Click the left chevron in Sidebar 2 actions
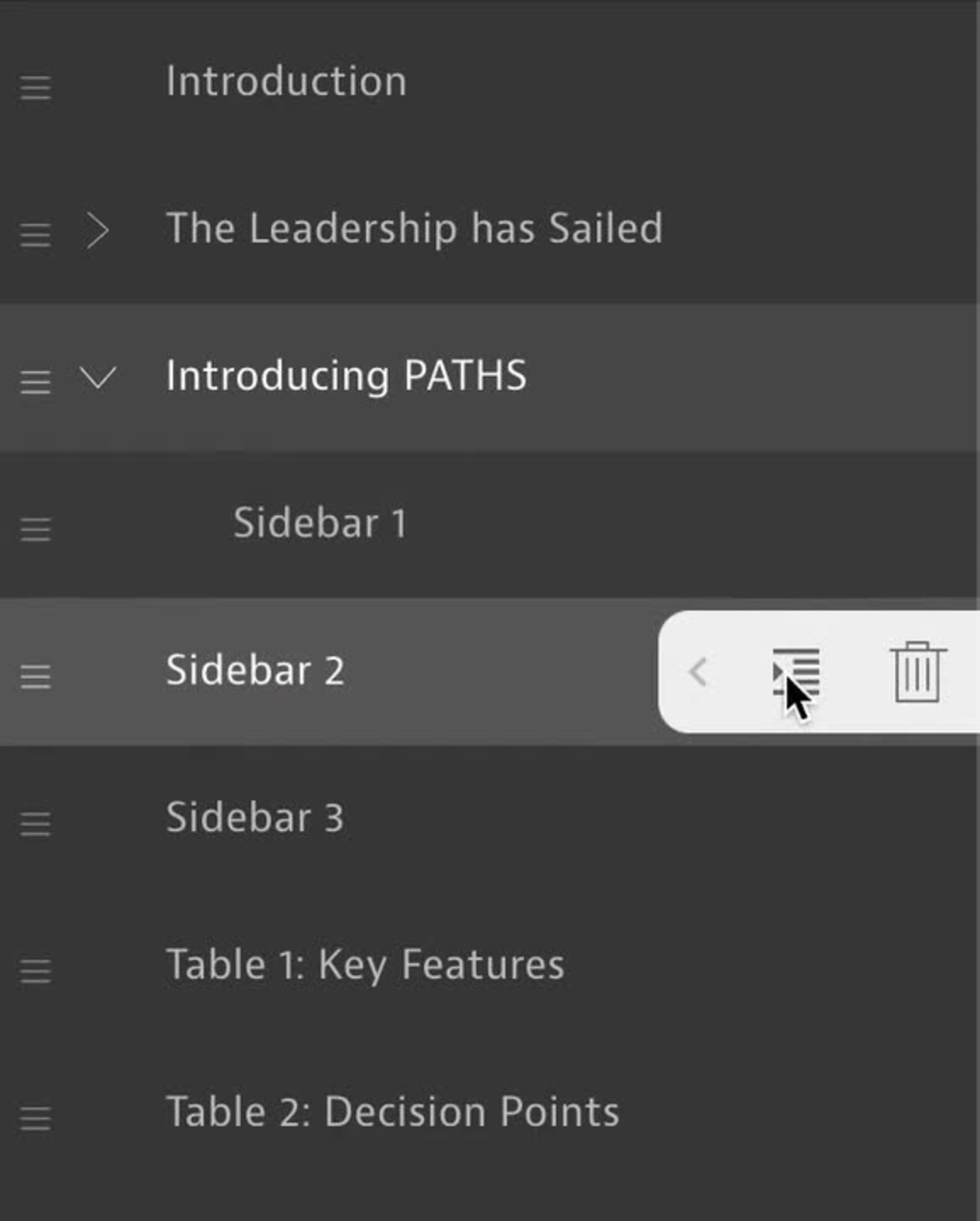Viewport: 980px width, 1221px height. click(x=698, y=672)
